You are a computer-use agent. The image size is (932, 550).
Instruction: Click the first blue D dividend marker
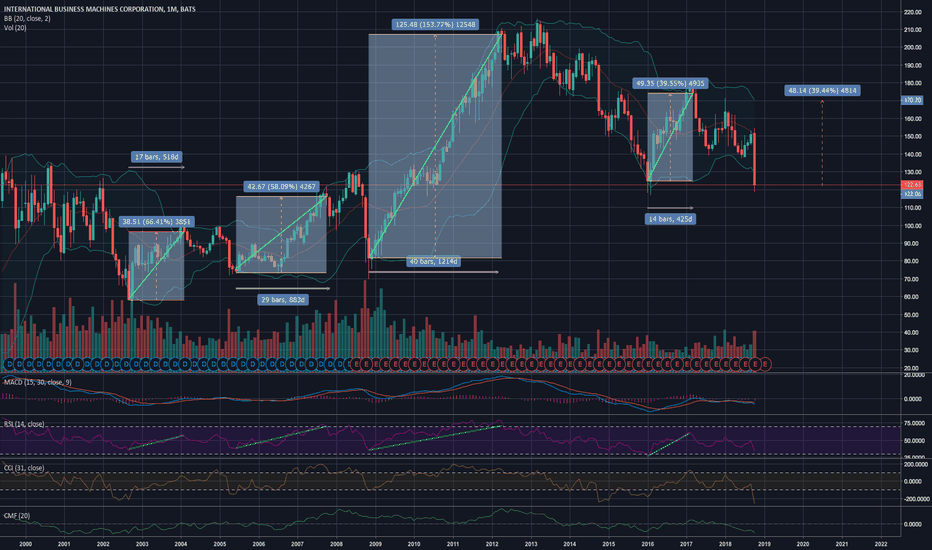(x=8, y=363)
